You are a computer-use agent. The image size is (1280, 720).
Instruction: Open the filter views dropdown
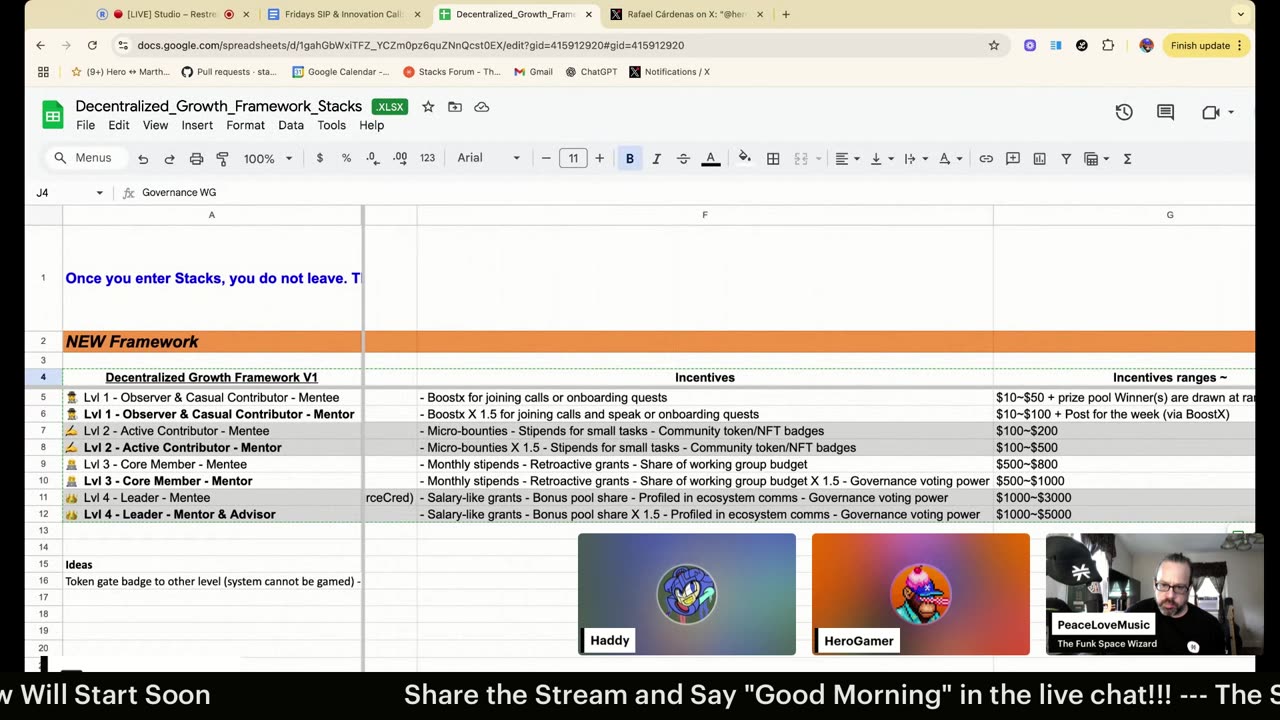pos(1097,158)
